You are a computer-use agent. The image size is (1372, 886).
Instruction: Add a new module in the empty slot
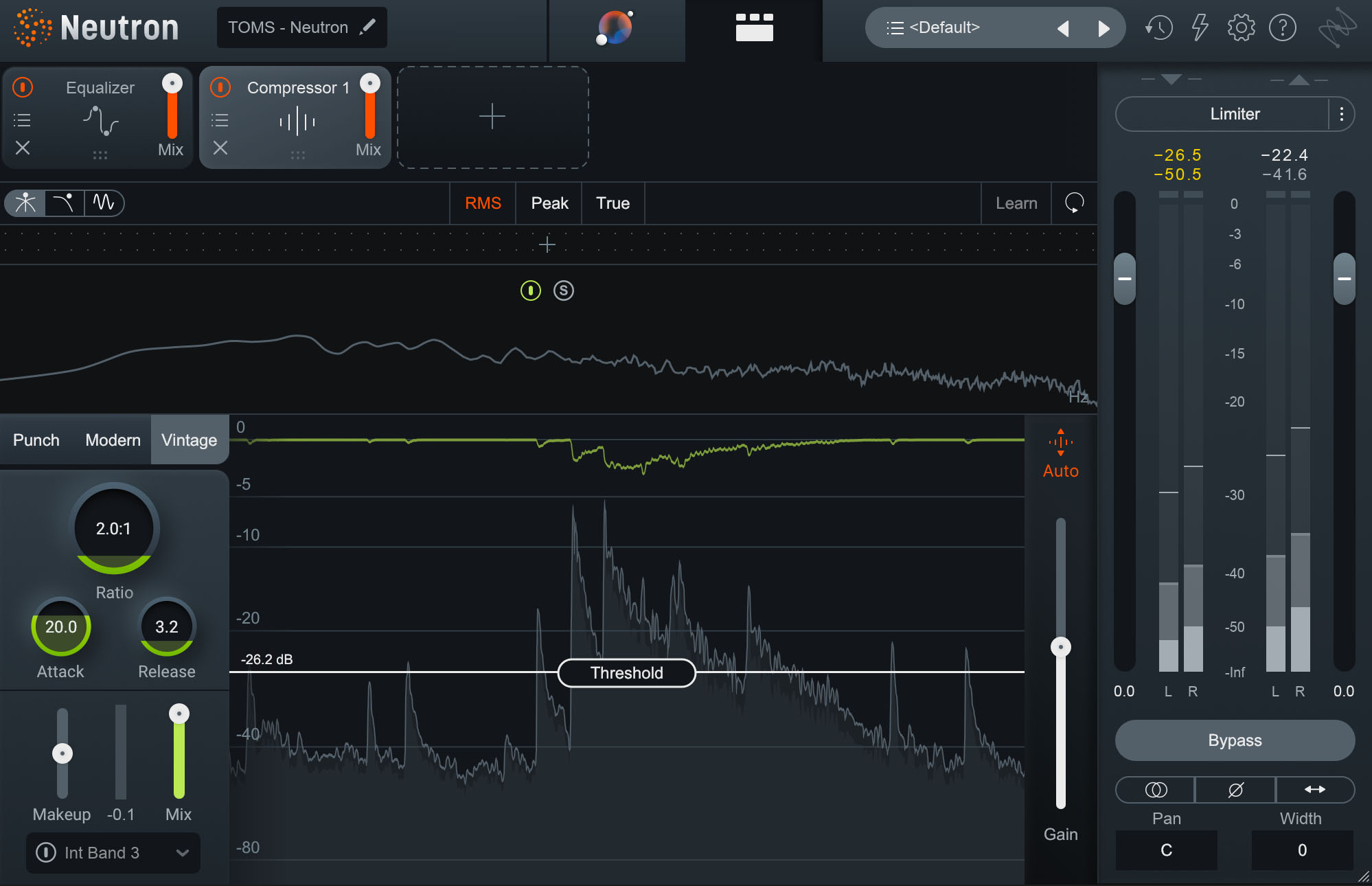pyautogui.click(x=492, y=117)
